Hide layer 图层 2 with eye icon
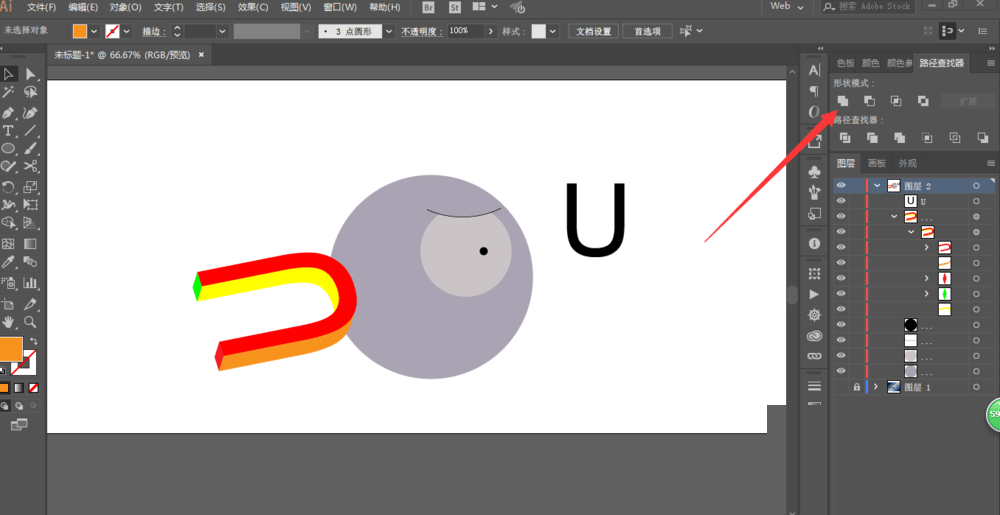 (x=841, y=185)
